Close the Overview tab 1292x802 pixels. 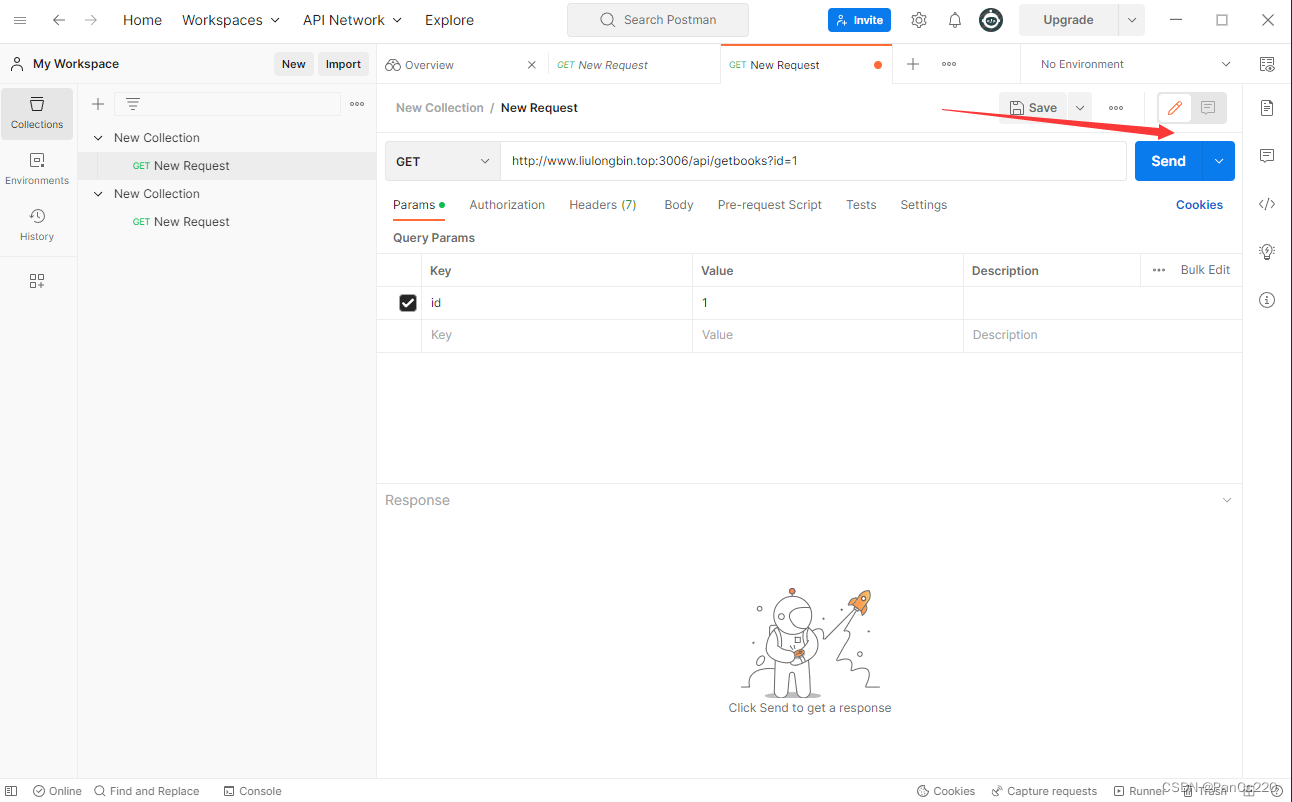click(x=532, y=65)
